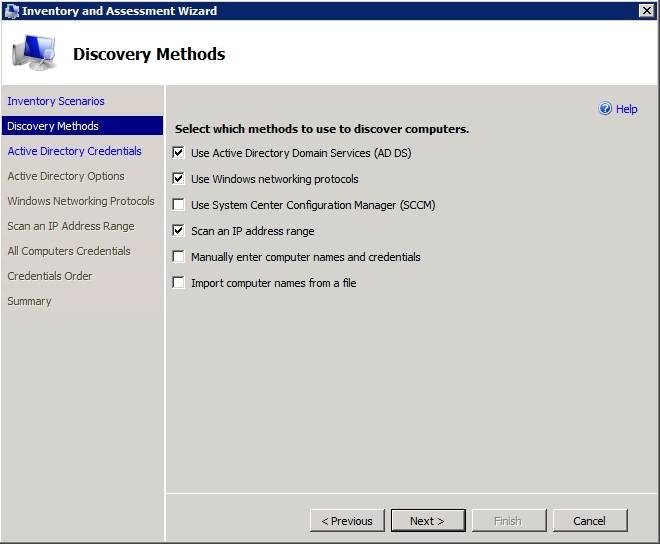Click the blue Help question mark icon
This screenshot has height=545, width=660.
point(605,109)
